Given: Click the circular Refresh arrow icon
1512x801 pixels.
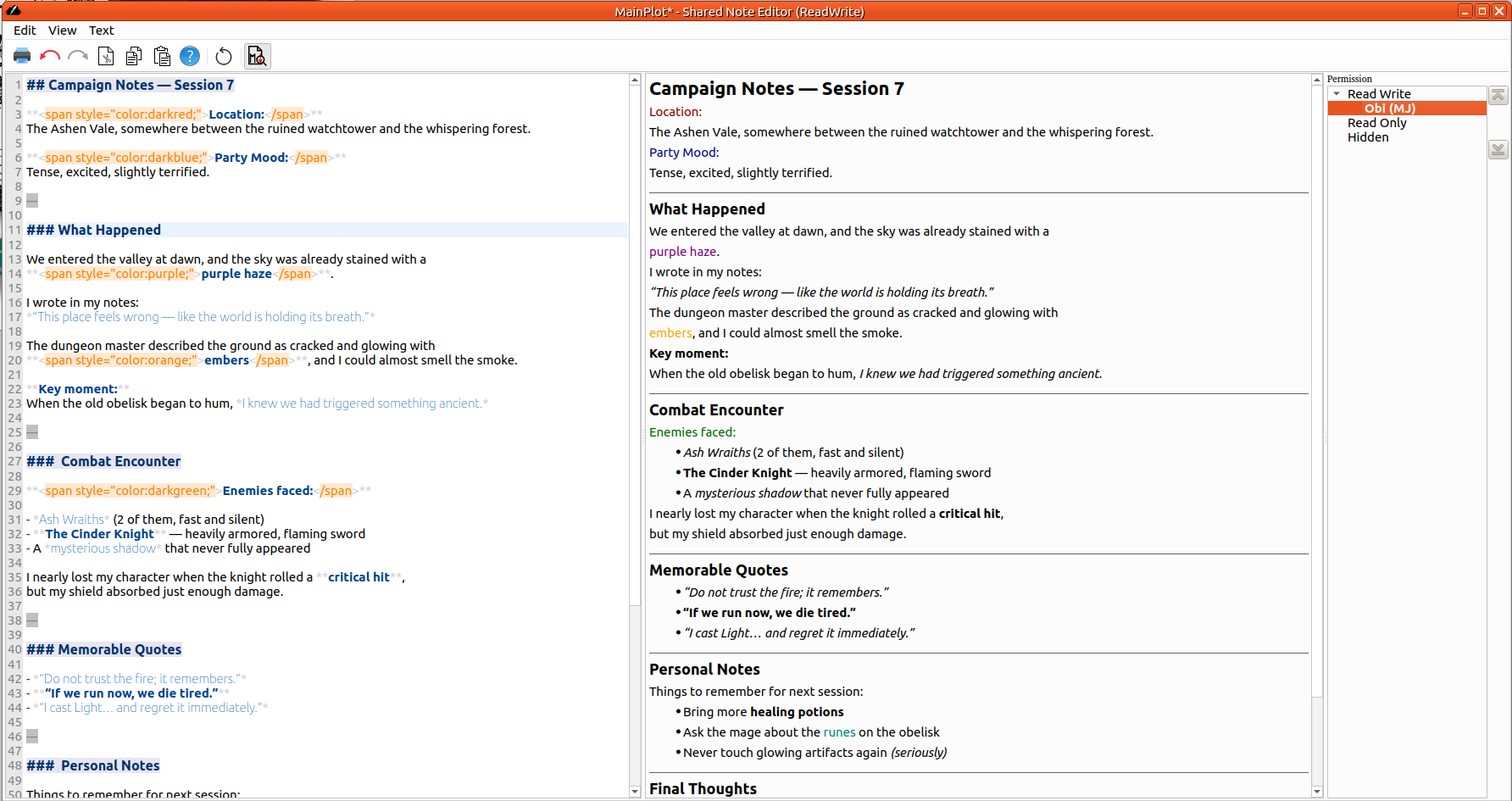Looking at the screenshot, I should click(224, 57).
